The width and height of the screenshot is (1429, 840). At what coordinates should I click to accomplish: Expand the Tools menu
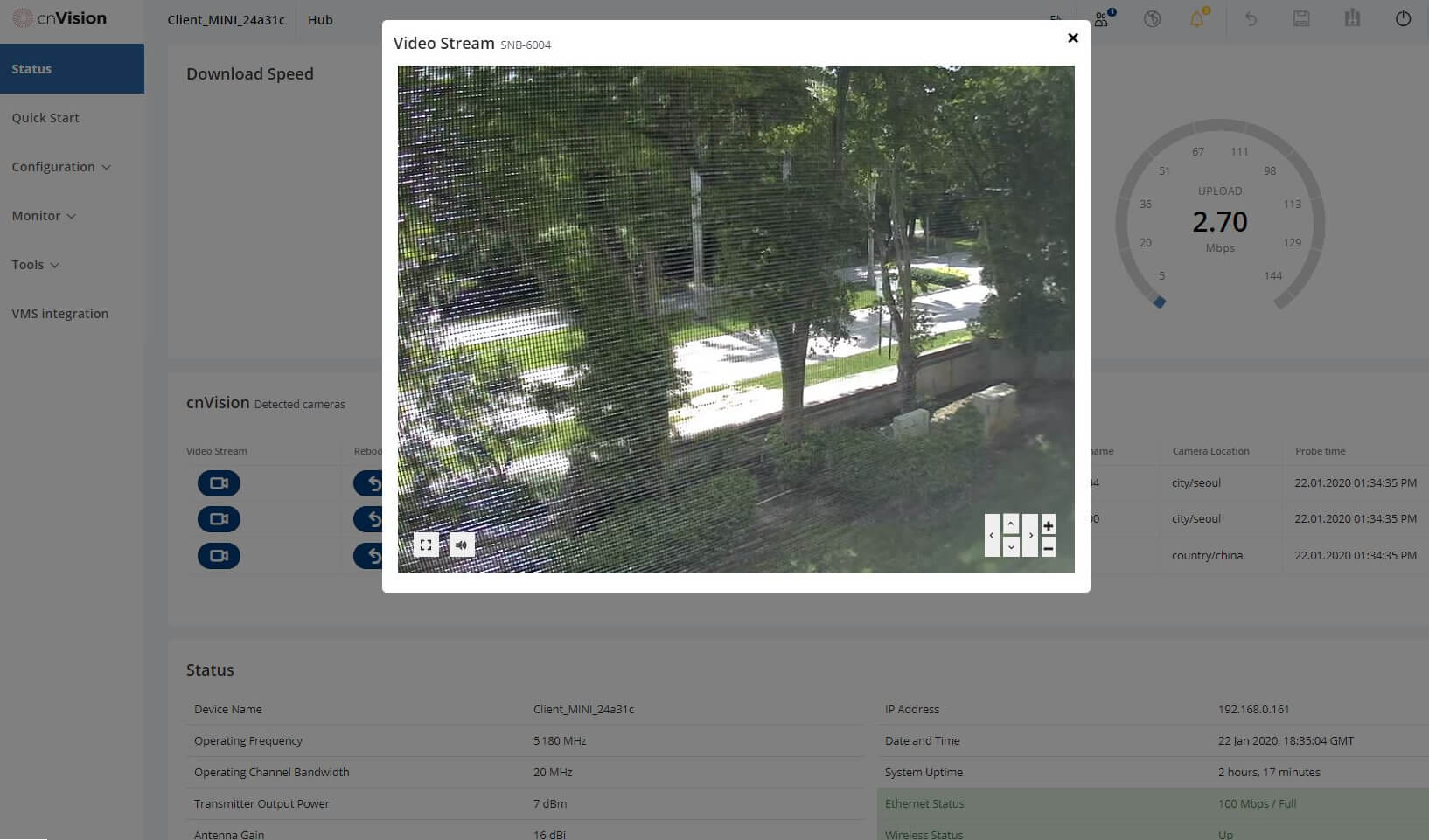click(x=35, y=265)
